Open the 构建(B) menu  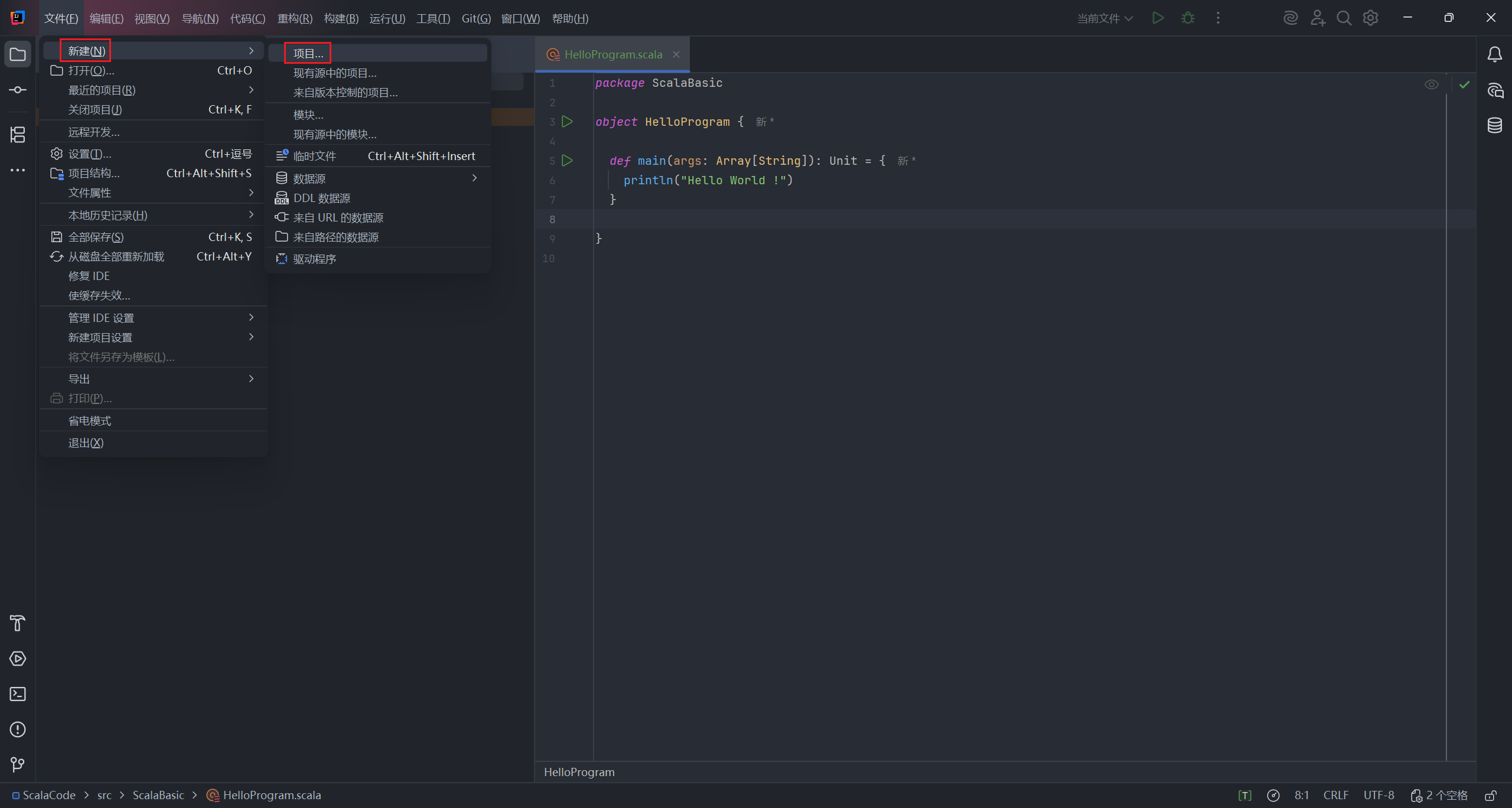[x=341, y=18]
